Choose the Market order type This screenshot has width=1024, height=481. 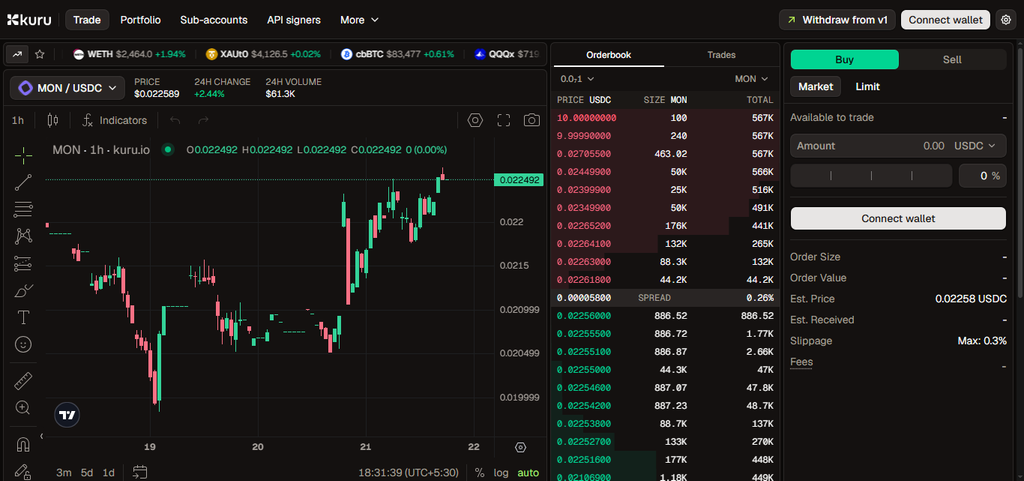point(816,86)
